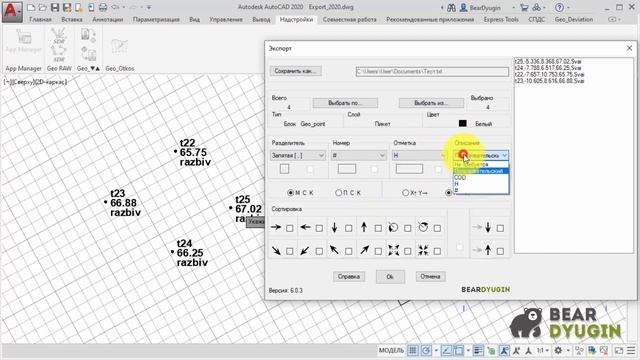640x360 pixels.
Task: Open the Разделитель separator dropdown
Action: point(298,156)
